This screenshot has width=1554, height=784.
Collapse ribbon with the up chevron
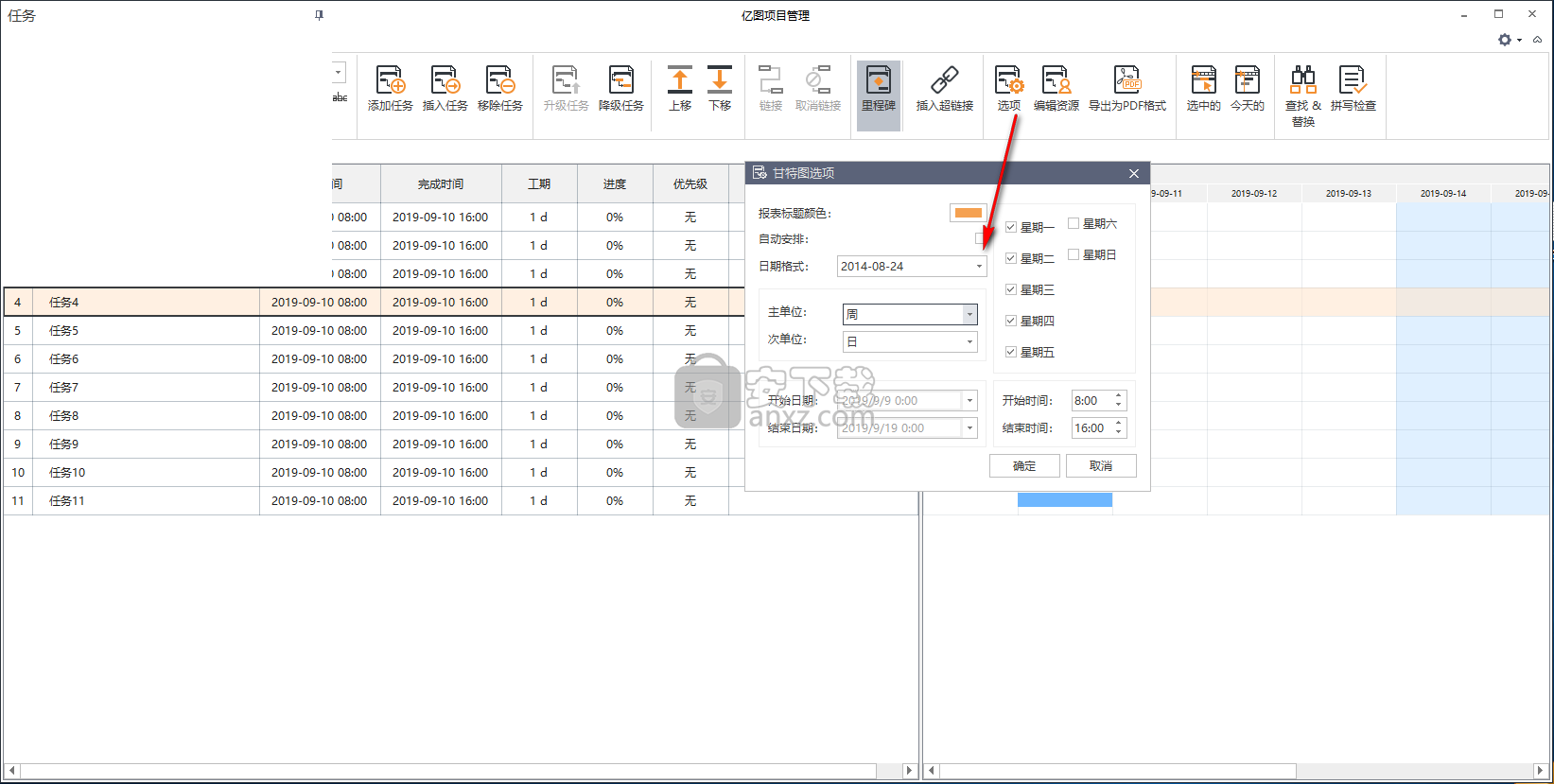[1538, 40]
